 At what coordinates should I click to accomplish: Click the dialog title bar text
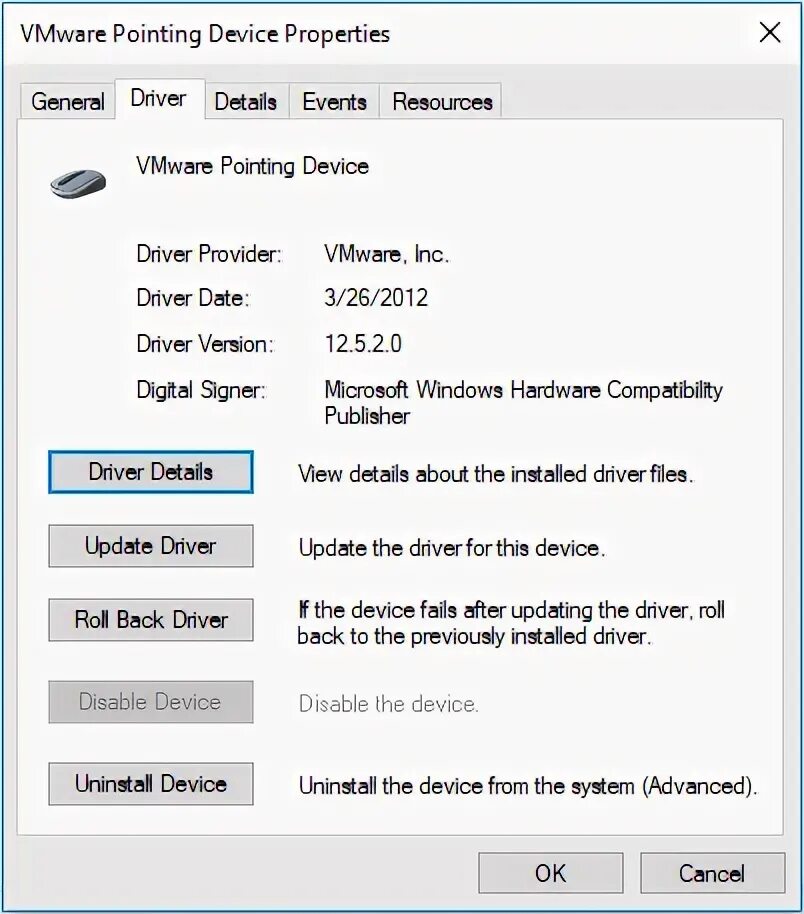[x=205, y=34]
